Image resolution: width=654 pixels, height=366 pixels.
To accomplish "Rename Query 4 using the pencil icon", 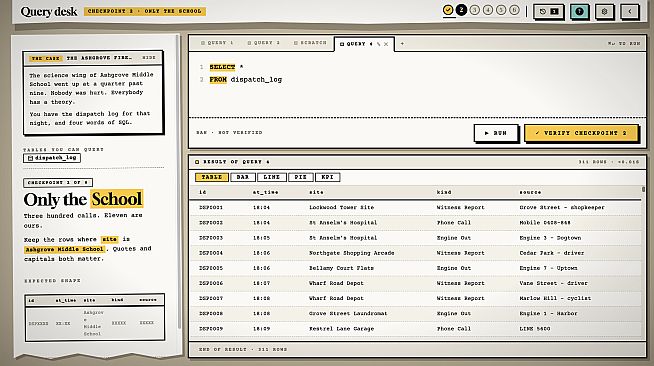I will 379,44.
